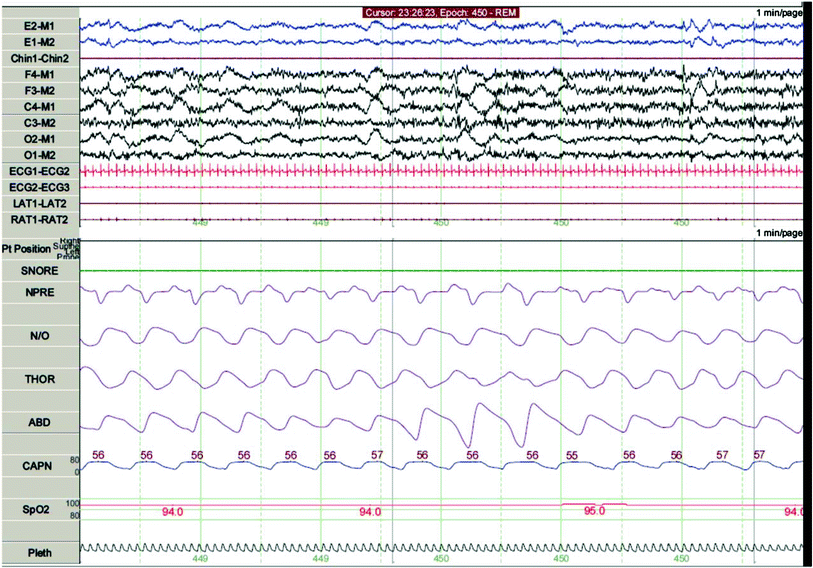
Task: Click the C3-M2 EEG channel label
Action: (x=39, y=123)
